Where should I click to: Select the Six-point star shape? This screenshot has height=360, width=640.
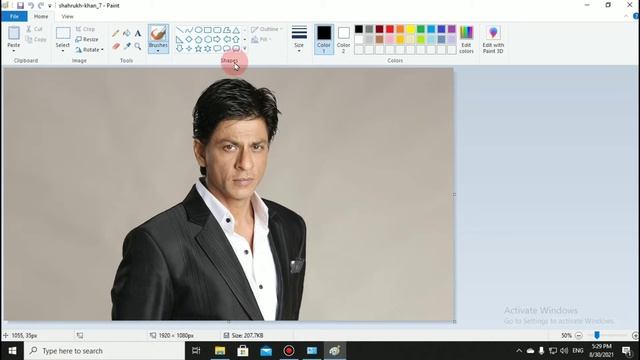[208, 49]
